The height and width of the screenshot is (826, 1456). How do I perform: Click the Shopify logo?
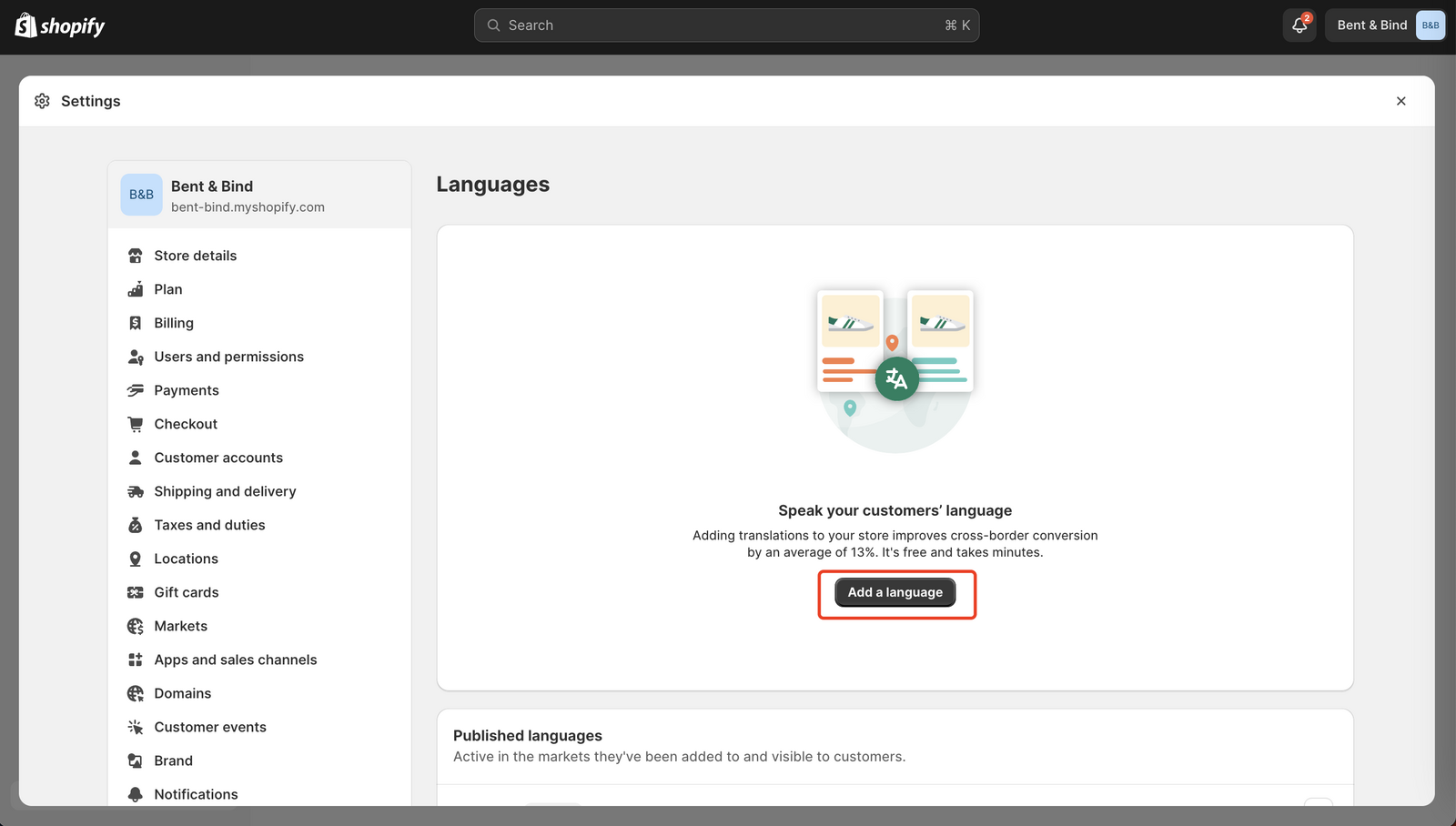click(x=60, y=25)
